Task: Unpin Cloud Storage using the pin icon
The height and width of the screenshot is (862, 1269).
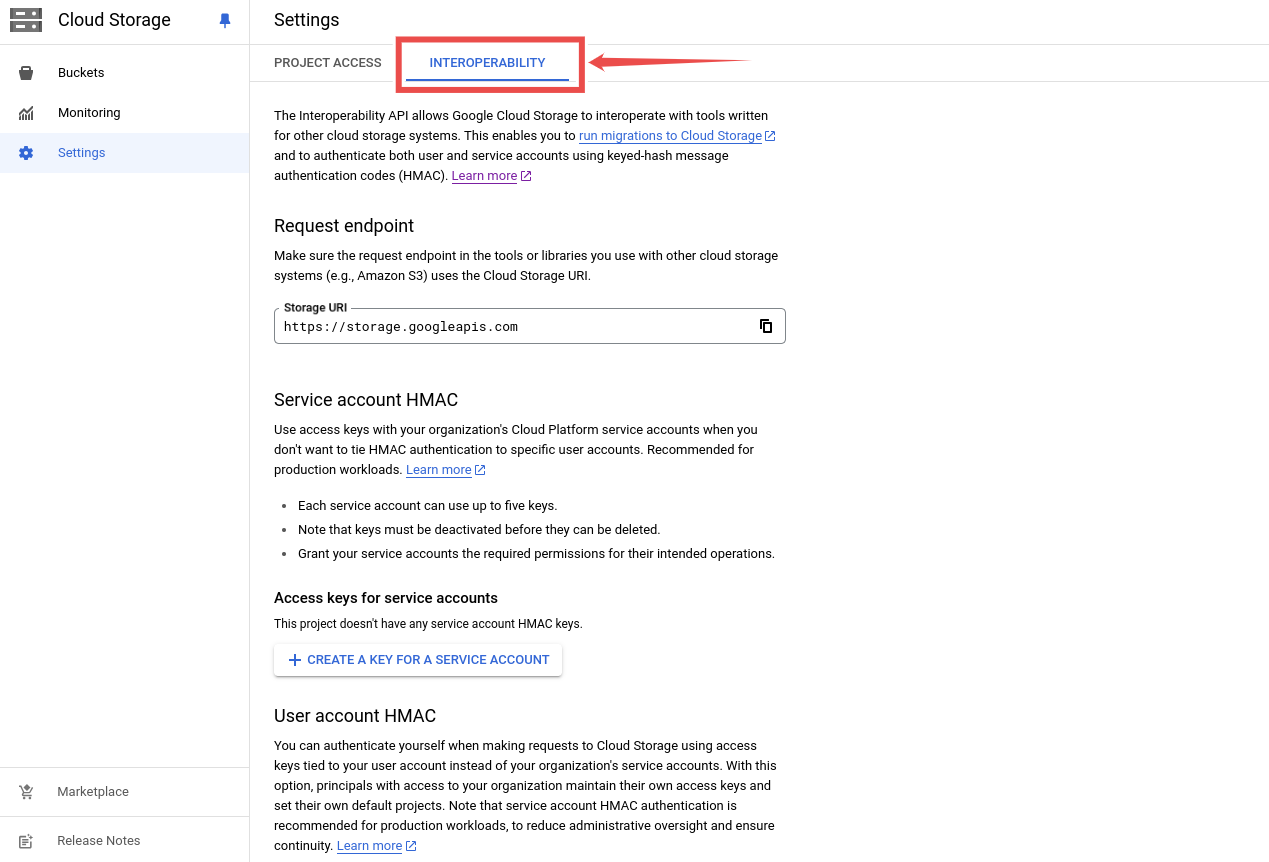Action: (225, 20)
